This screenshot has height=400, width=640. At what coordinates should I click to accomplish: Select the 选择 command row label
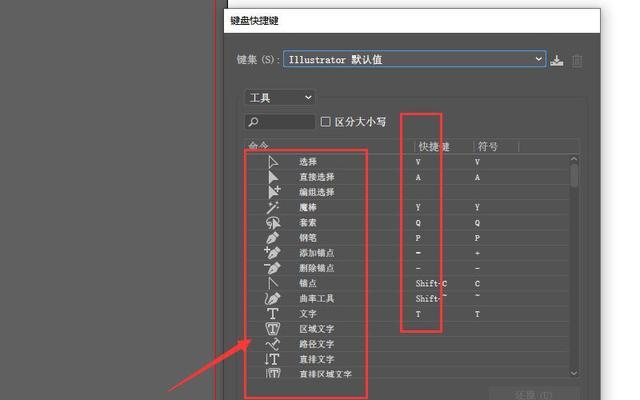tap(308, 162)
